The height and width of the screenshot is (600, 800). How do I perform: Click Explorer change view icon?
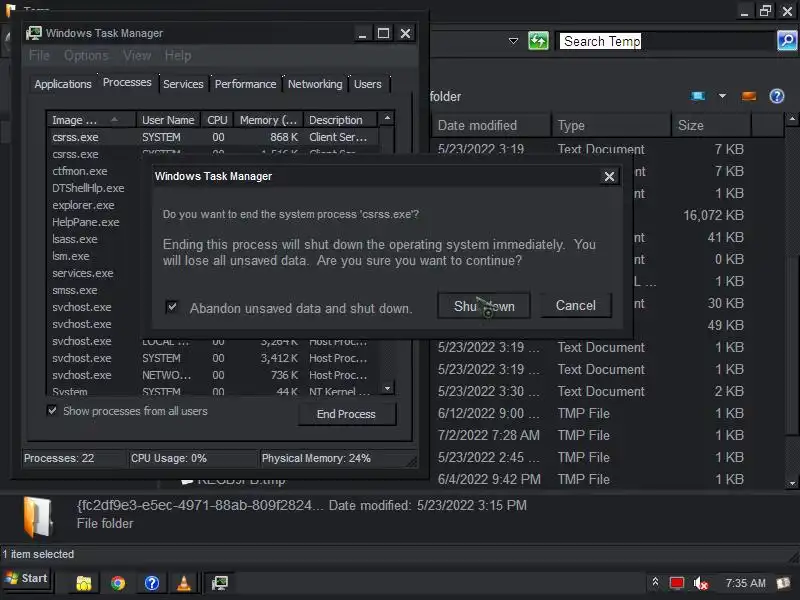697,96
